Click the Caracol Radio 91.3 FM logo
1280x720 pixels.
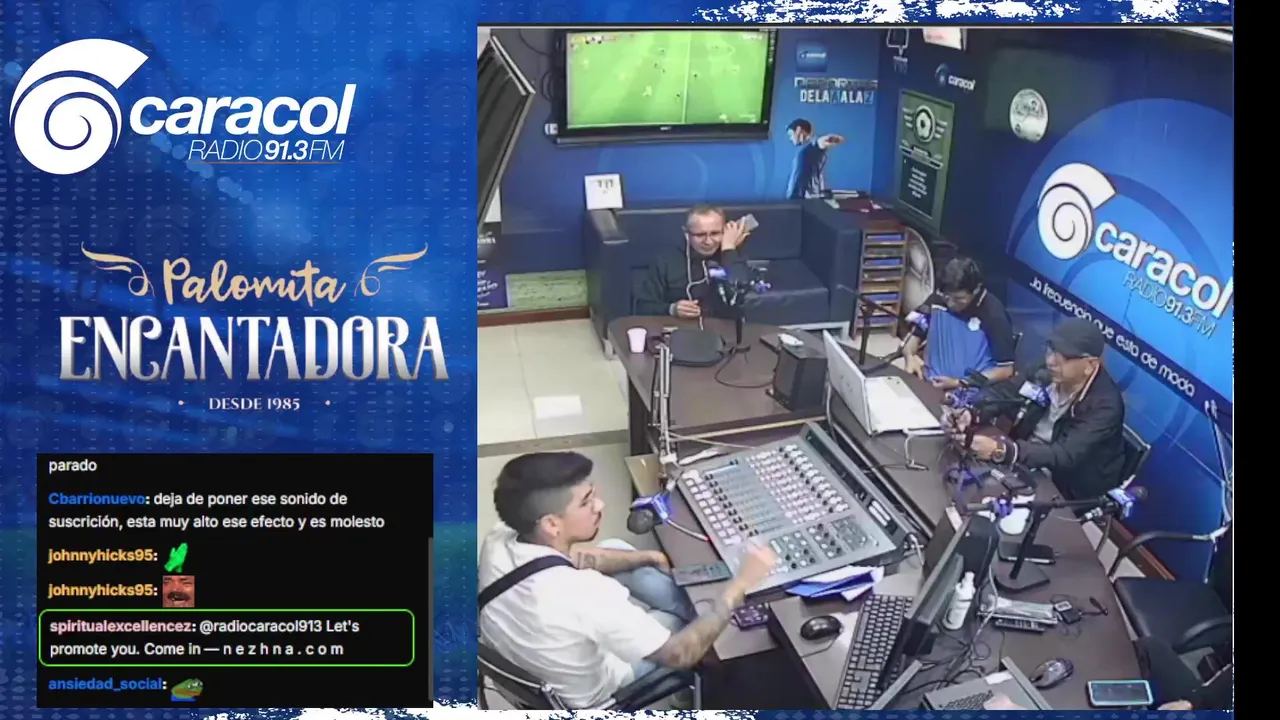pos(182,105)
